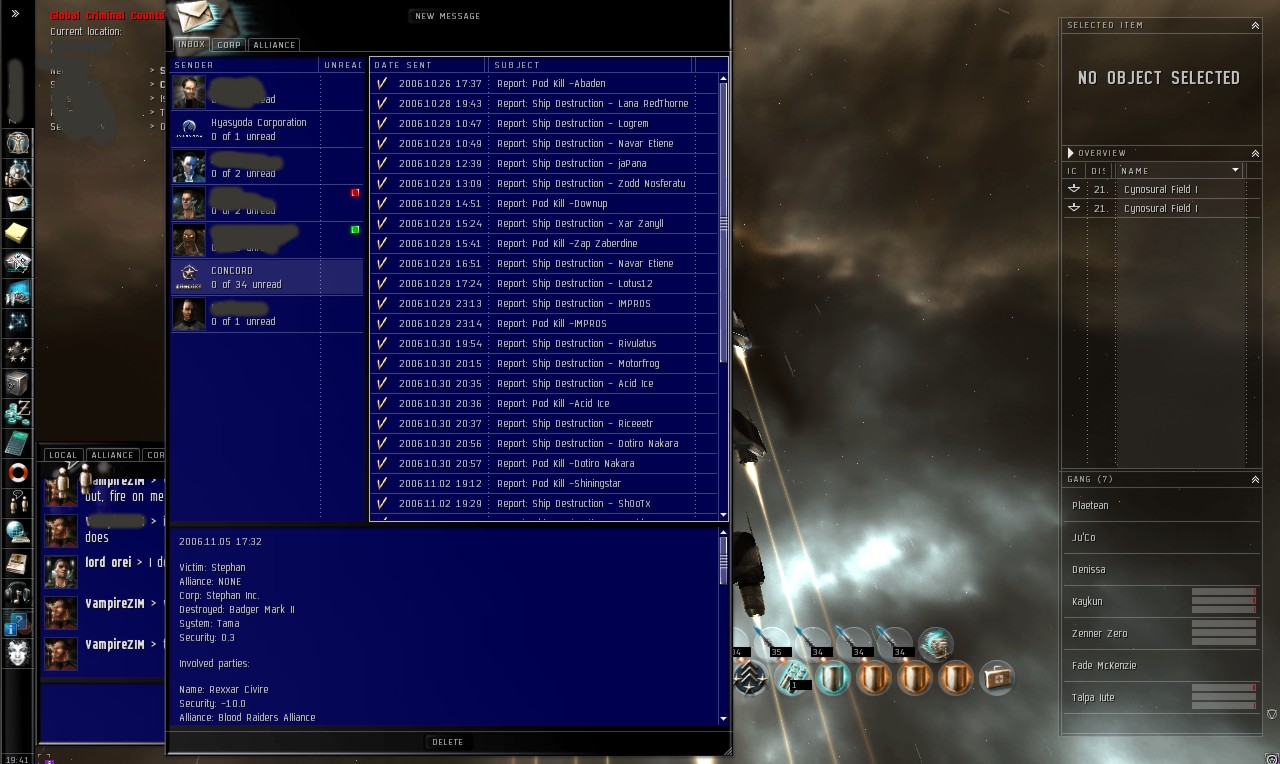Click checkmark beside Ship Destruction - Logrem
This screenshot has width=1280, height=764.
click(x=382, y=123)
